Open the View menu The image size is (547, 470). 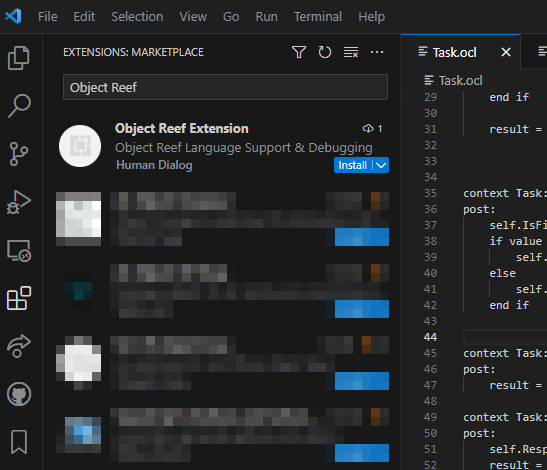click(193, 16)
